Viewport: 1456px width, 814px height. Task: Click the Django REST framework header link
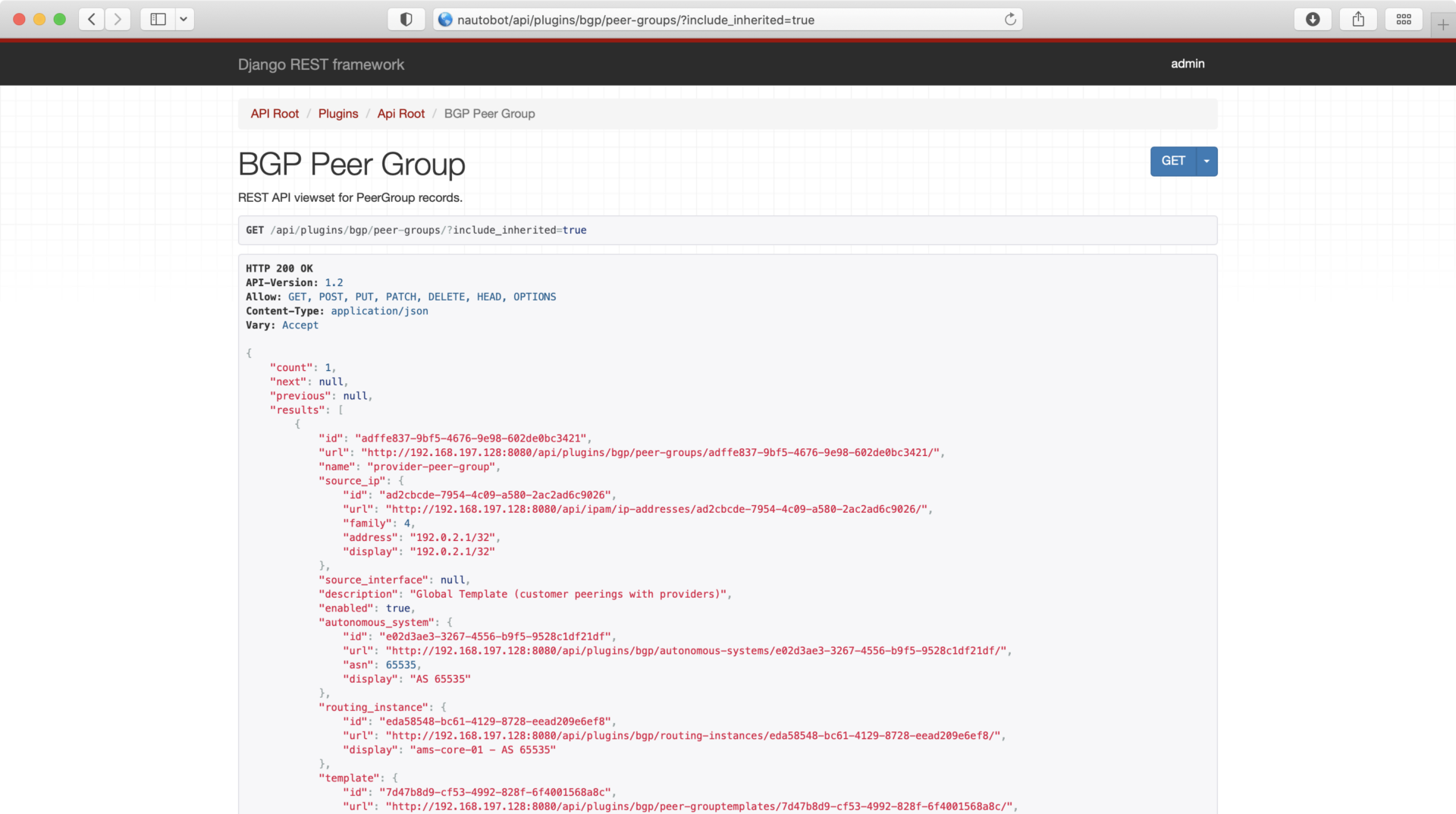point(321,64)
